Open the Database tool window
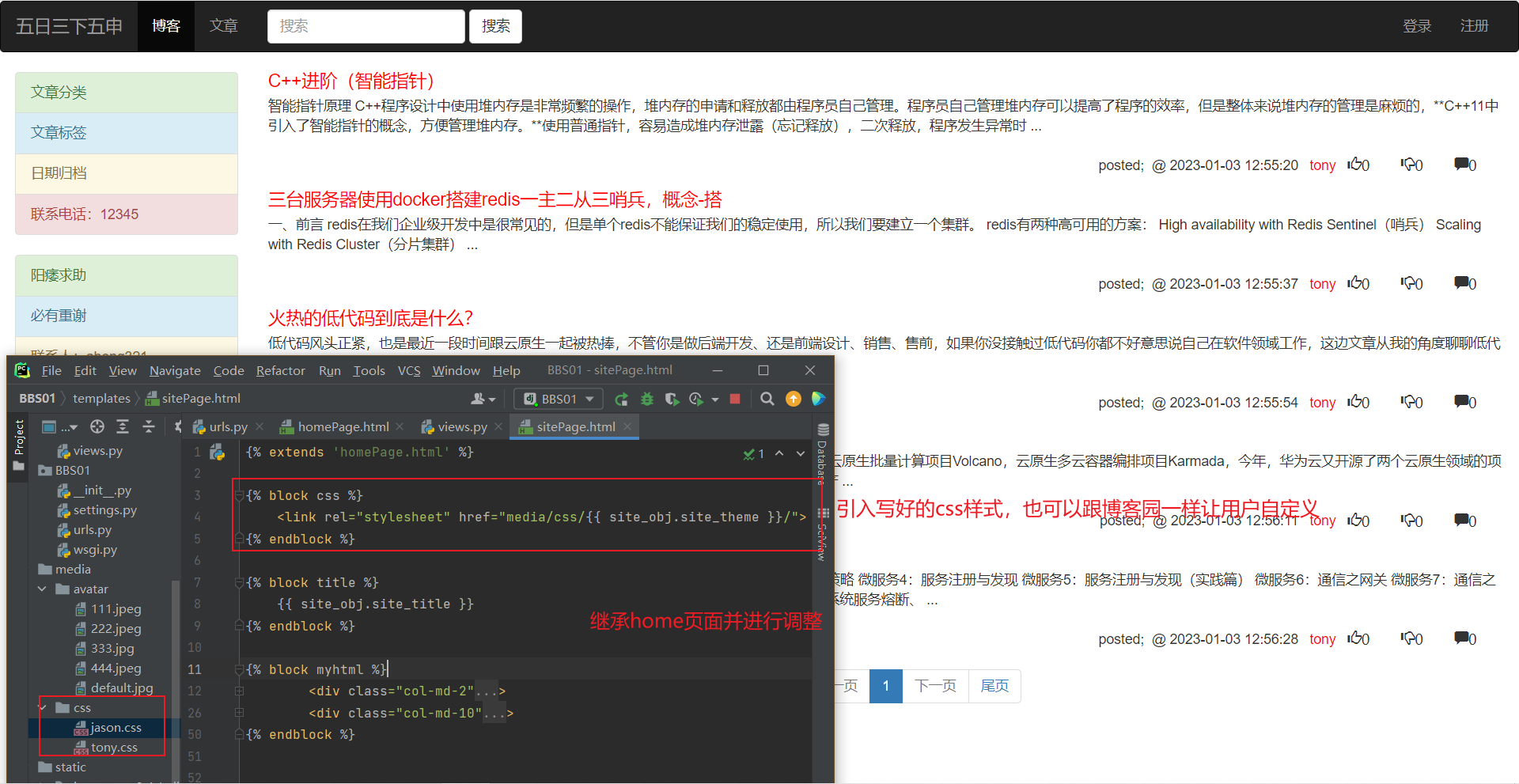1519x784 pixels. click(823, 454)
